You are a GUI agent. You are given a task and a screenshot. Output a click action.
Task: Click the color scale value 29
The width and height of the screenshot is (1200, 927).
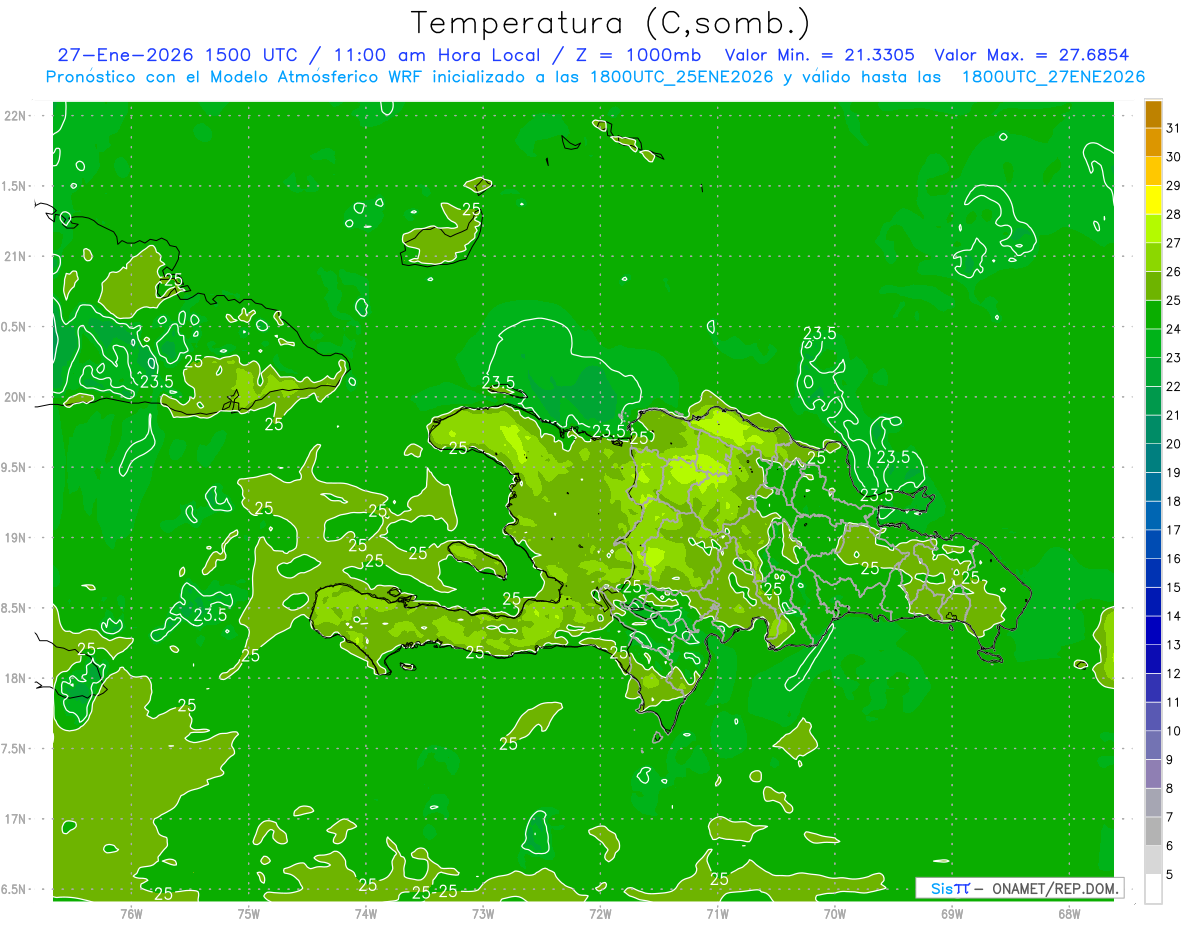[x=1174, y=186]
